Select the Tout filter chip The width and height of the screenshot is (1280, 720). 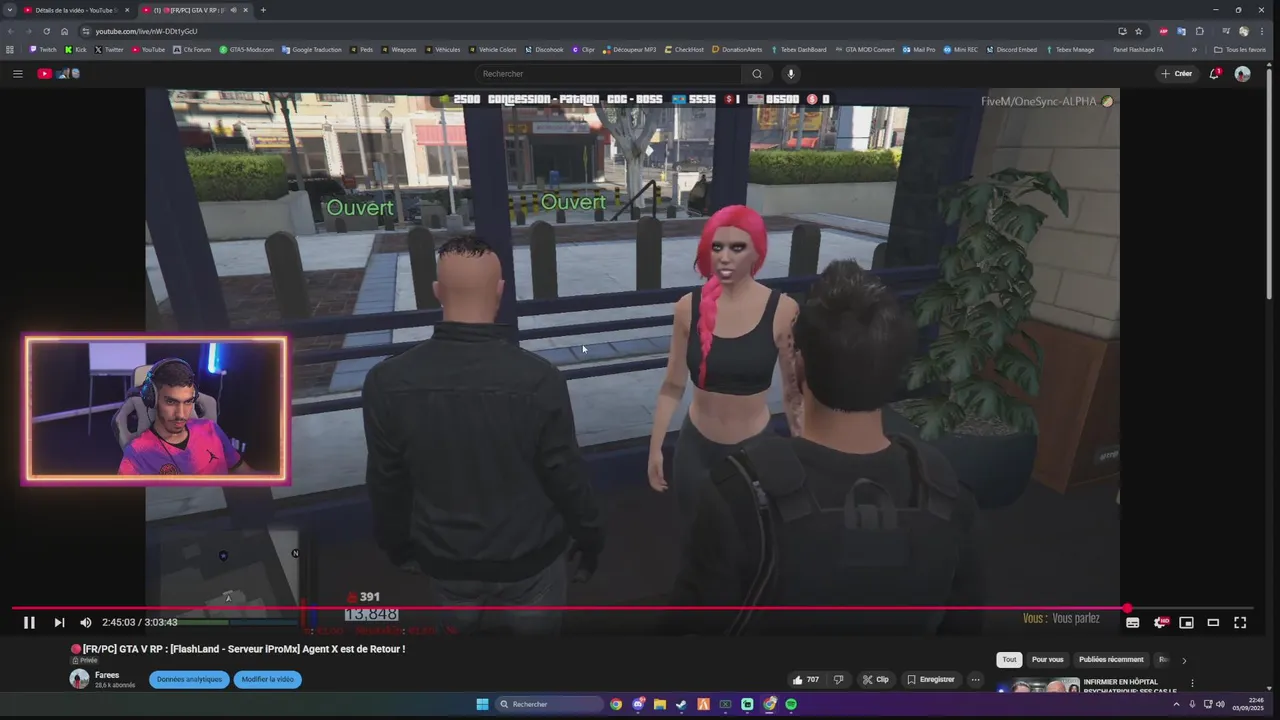click(x=1009, y=659)
